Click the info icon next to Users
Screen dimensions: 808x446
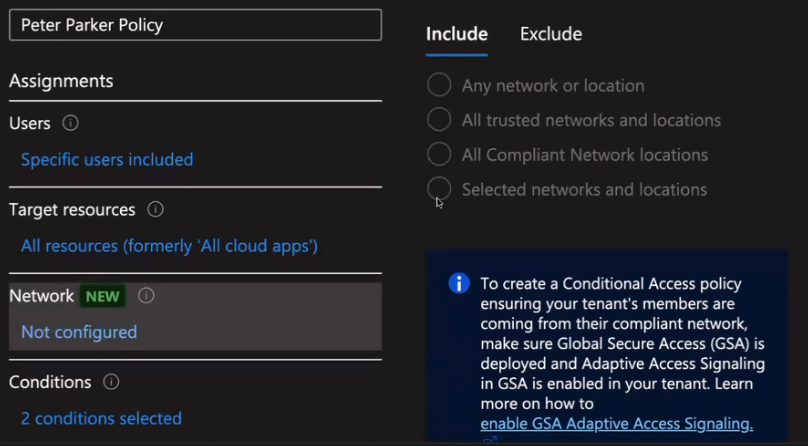point(70,124)
